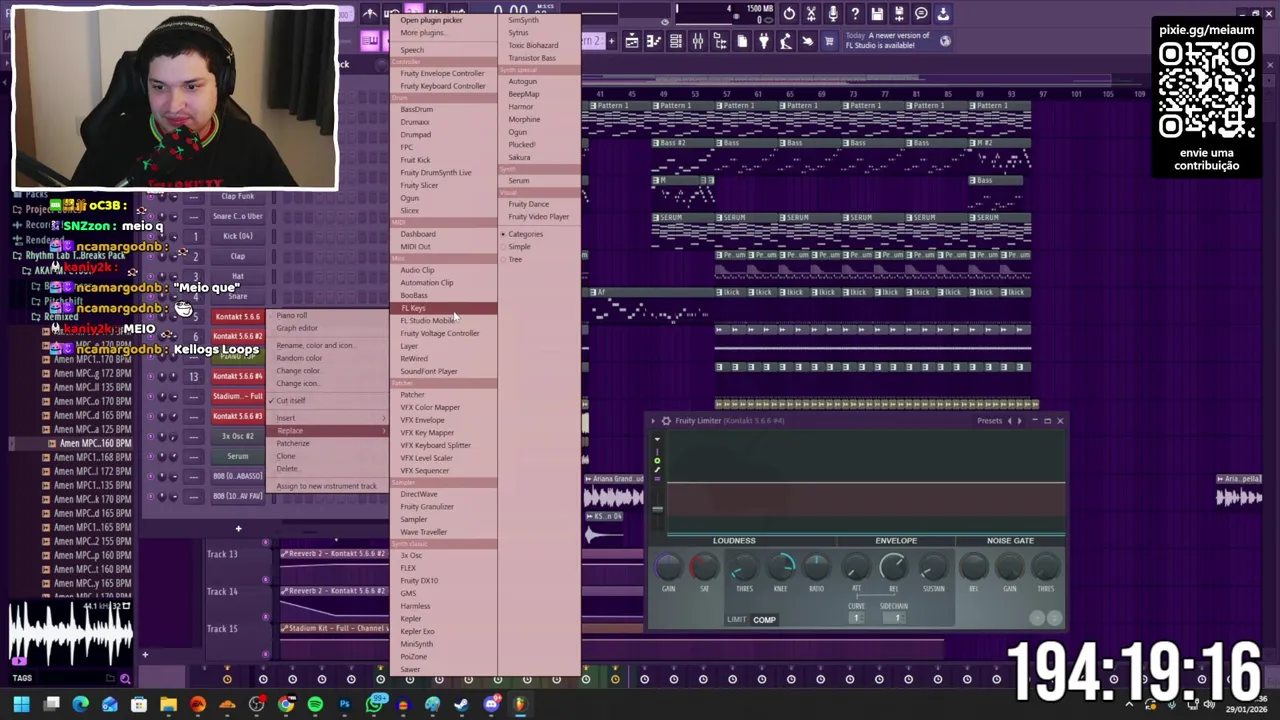Click the audio editor scissors icon
Image resolution: width=1280 pixels, height=720 pixels.
pyautogui.click(x=811, y=14)
